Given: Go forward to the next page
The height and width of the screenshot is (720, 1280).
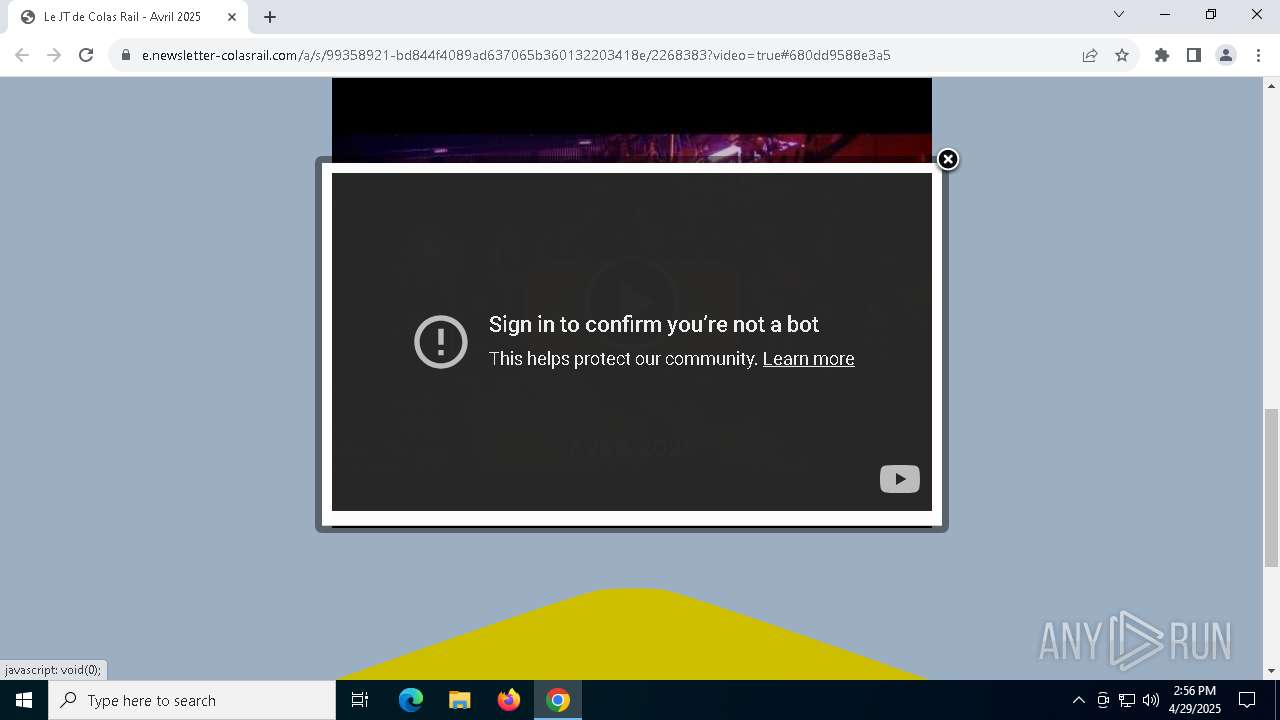Looking at the screenshot, I should (x=54, y=55).
